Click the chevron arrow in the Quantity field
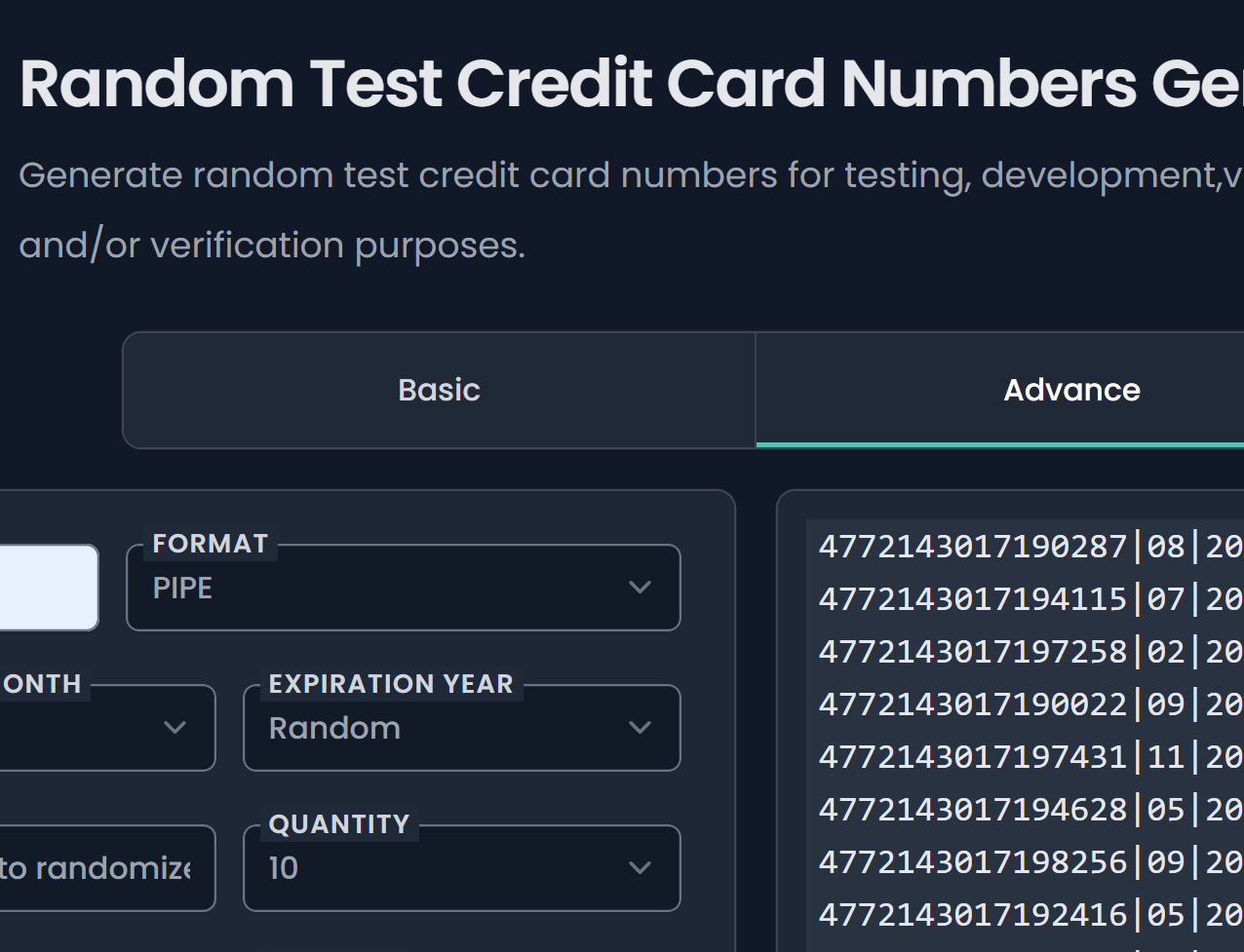This screenshot has width=1244, height=952. coord(640,868)
